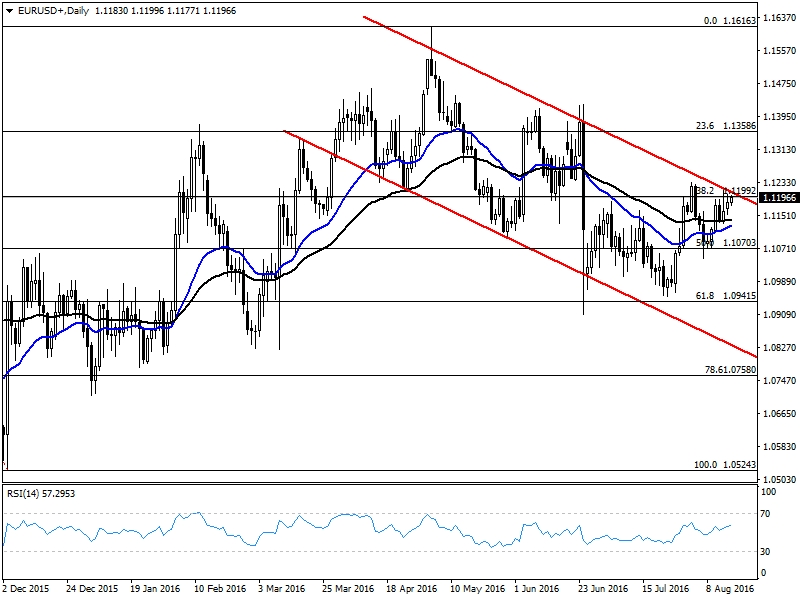The width and height of the screenshot is (800, 600).
Task: Click the date label 1 Jun 2016
Action: (x=537, y=588)
